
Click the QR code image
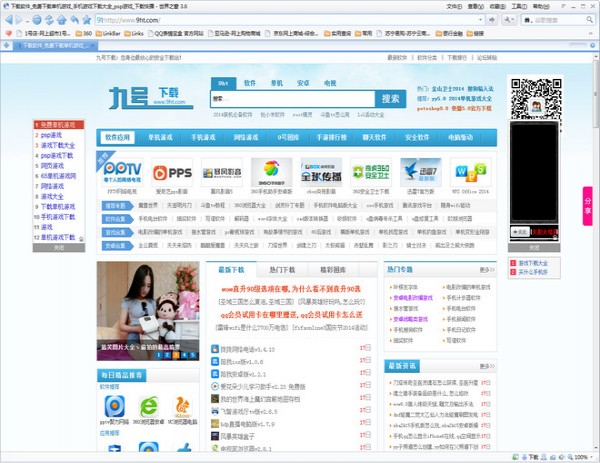[536, 99]
